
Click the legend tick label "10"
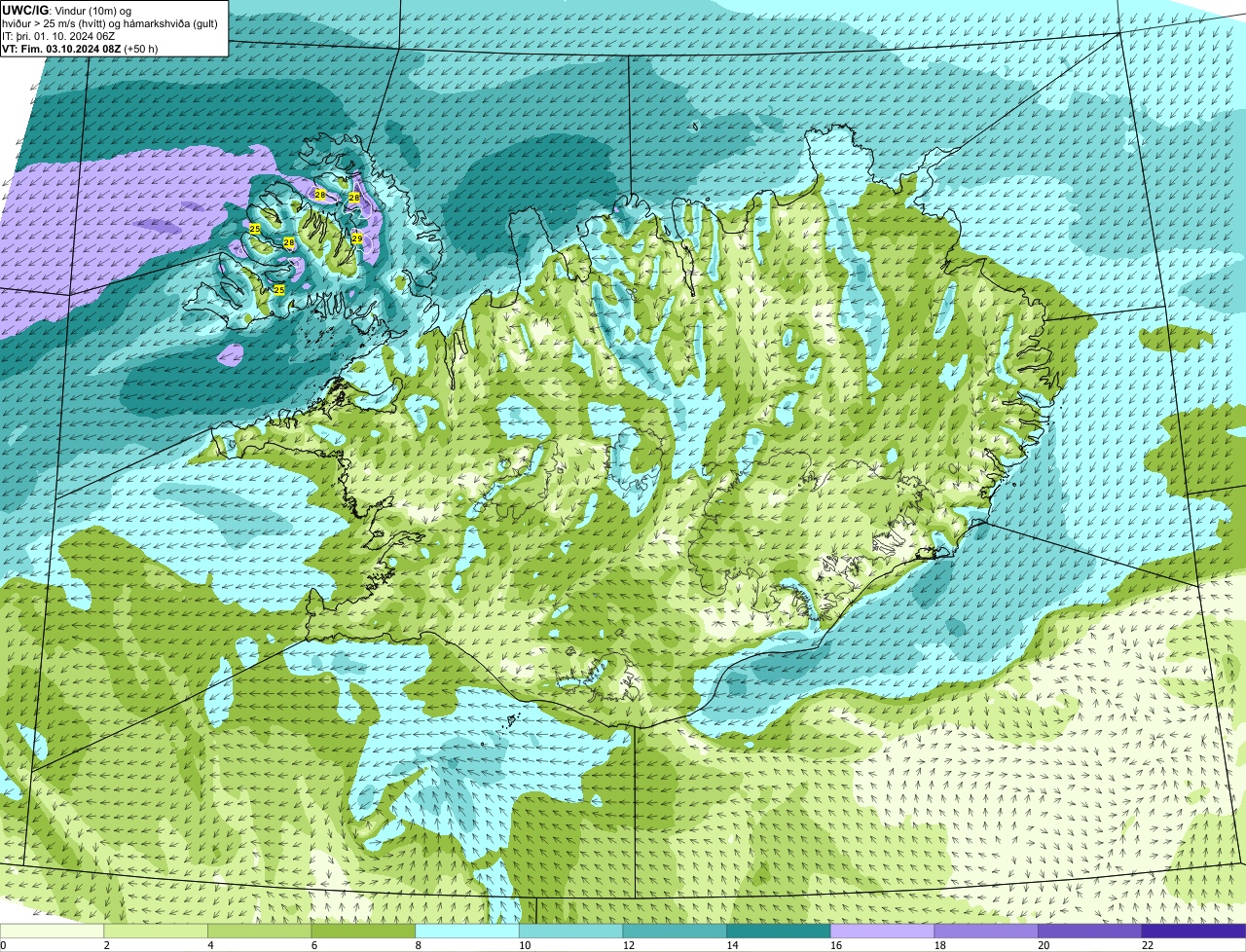pos(525,945)
